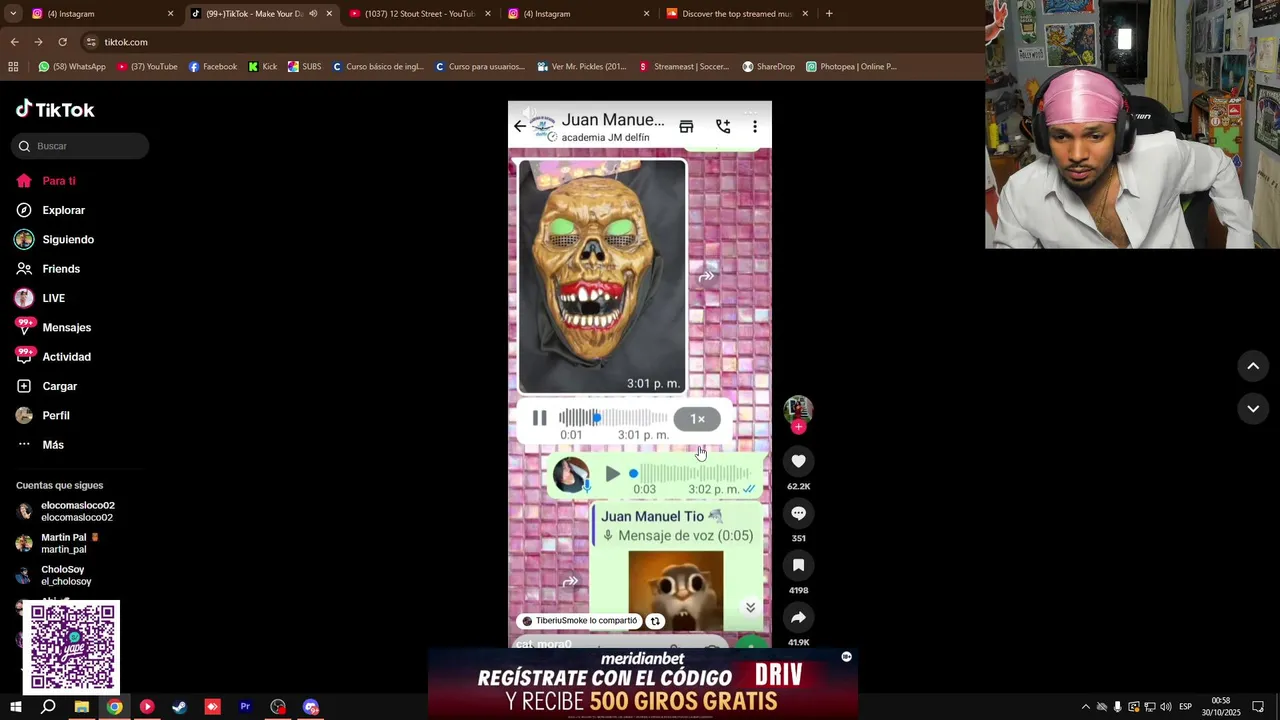Click repost icon beside TiberiuSmoke lo compartió
This screenshot has height=720, width=1280.
point(655,621)
